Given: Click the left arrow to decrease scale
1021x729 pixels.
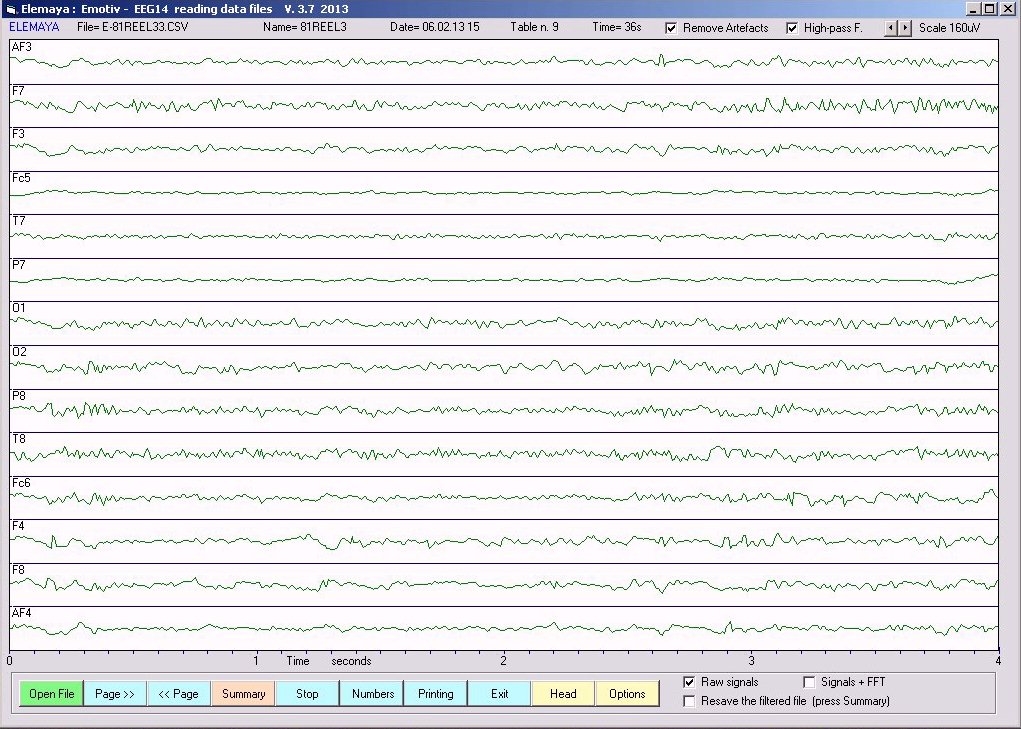Looking at the screenshot, I should point(892,28).
